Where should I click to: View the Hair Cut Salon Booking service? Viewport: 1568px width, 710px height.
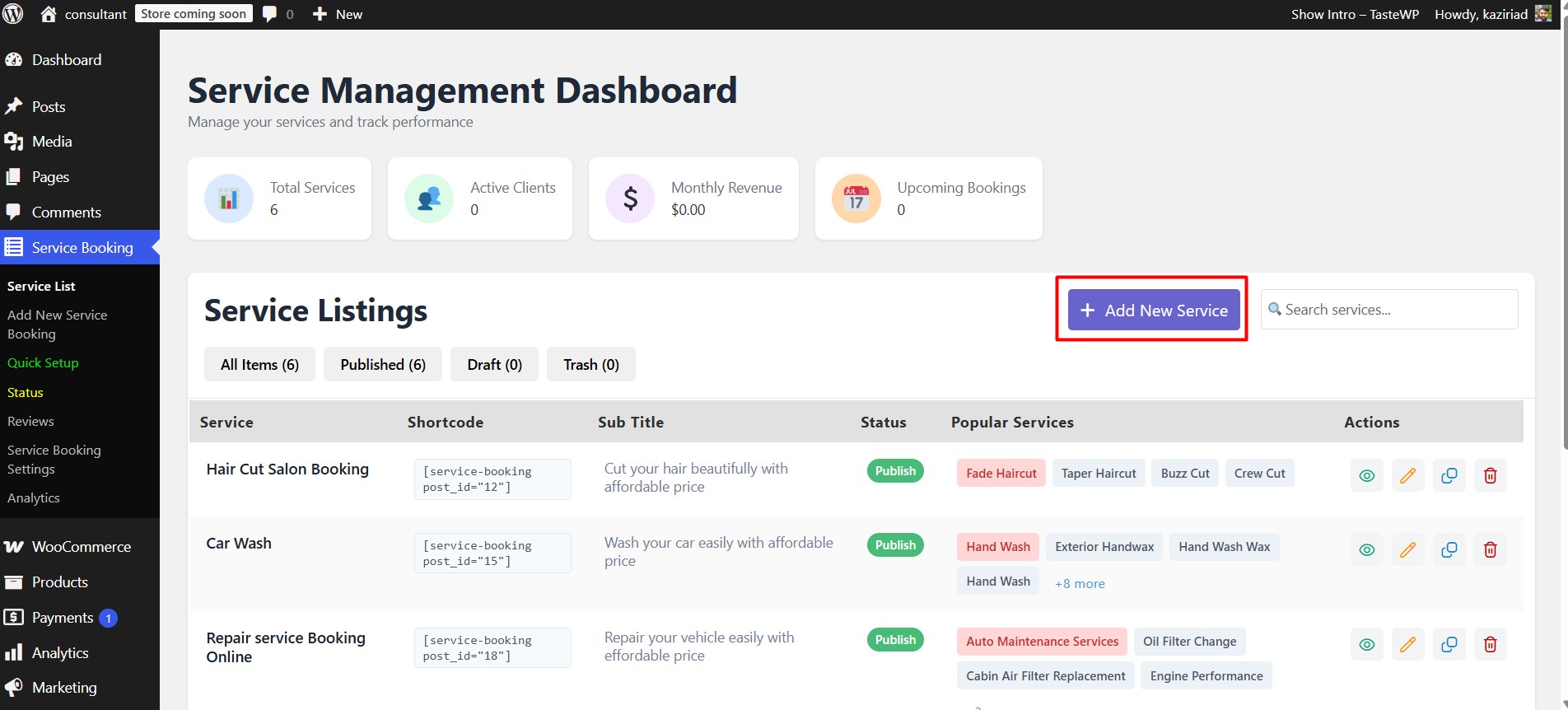pyautogui.click(x=1366, y=475)
